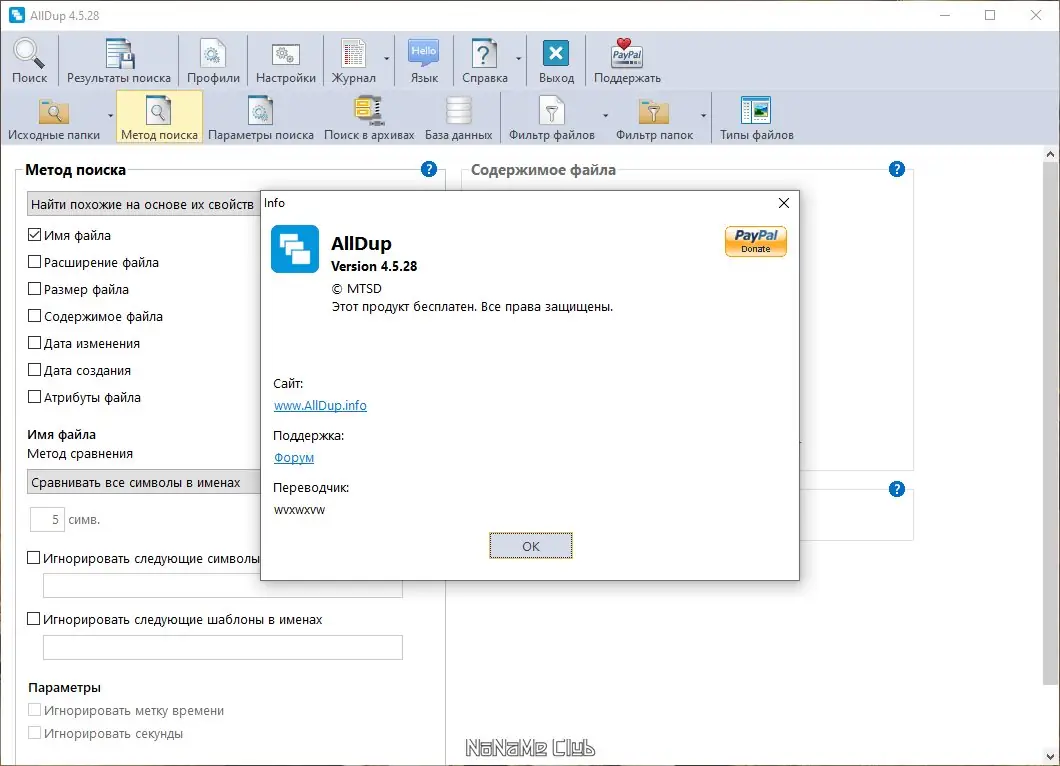Image resolution: width=1060 pixels, height=766 pixels.
Task: Check Игнорировать следующие символы
Action: pyautogui.click(x=33, y=558)
